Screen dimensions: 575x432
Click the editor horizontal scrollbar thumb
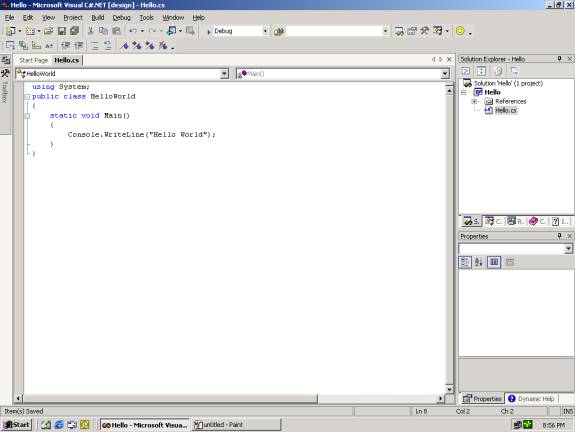tap(171, 398)
